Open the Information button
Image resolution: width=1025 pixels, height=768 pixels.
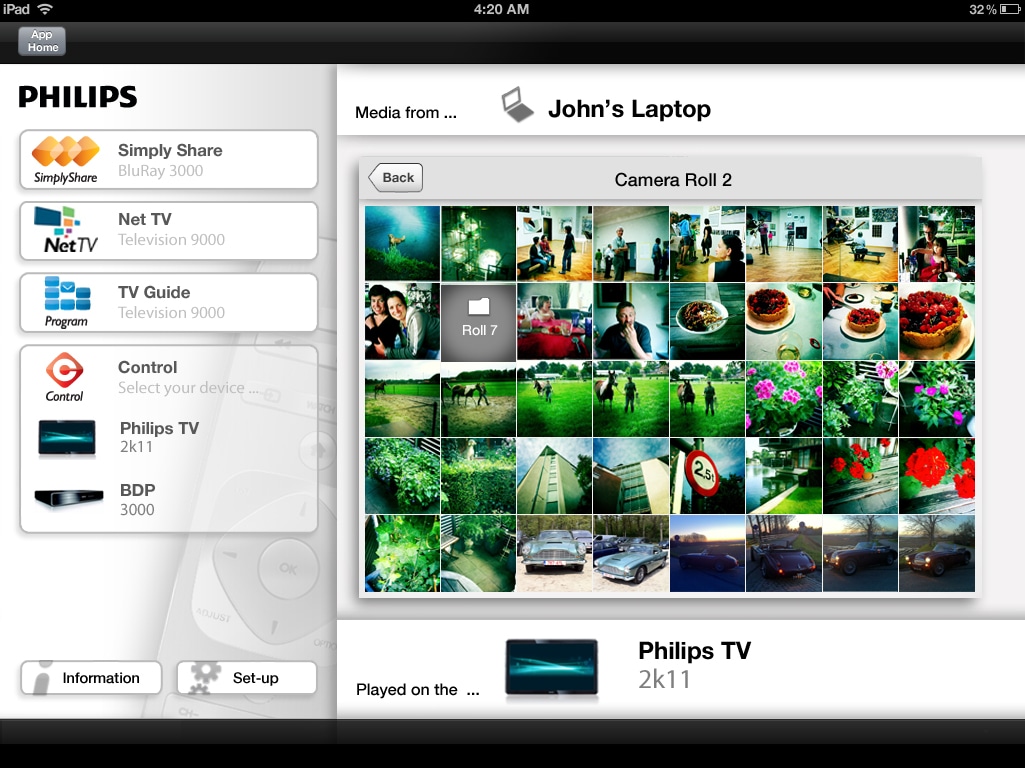[91, 678]
